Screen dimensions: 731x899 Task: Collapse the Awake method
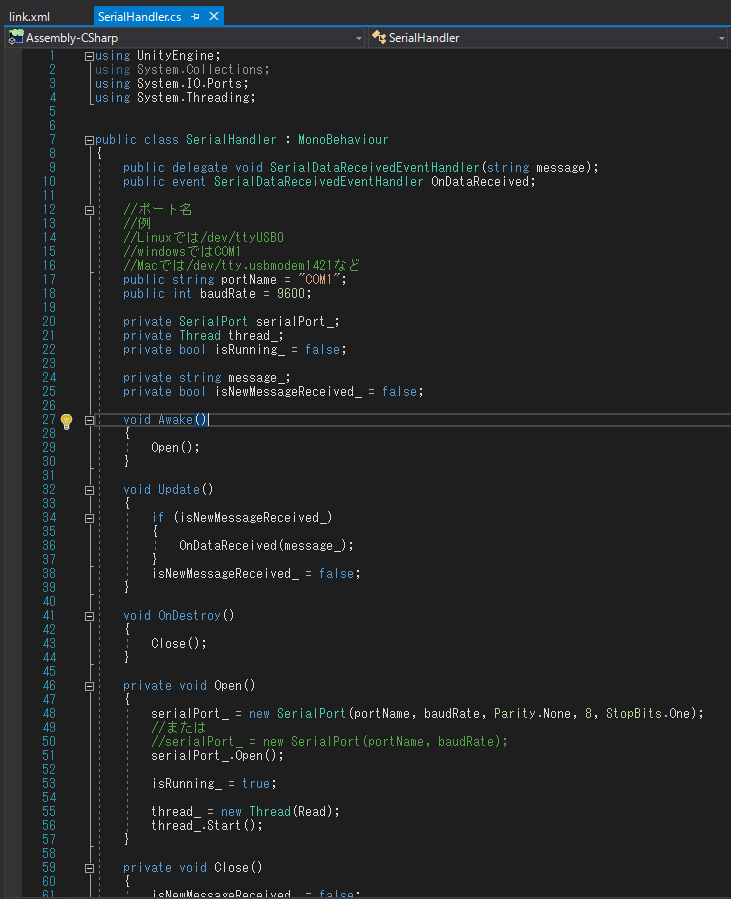click(x=89, y=420)
